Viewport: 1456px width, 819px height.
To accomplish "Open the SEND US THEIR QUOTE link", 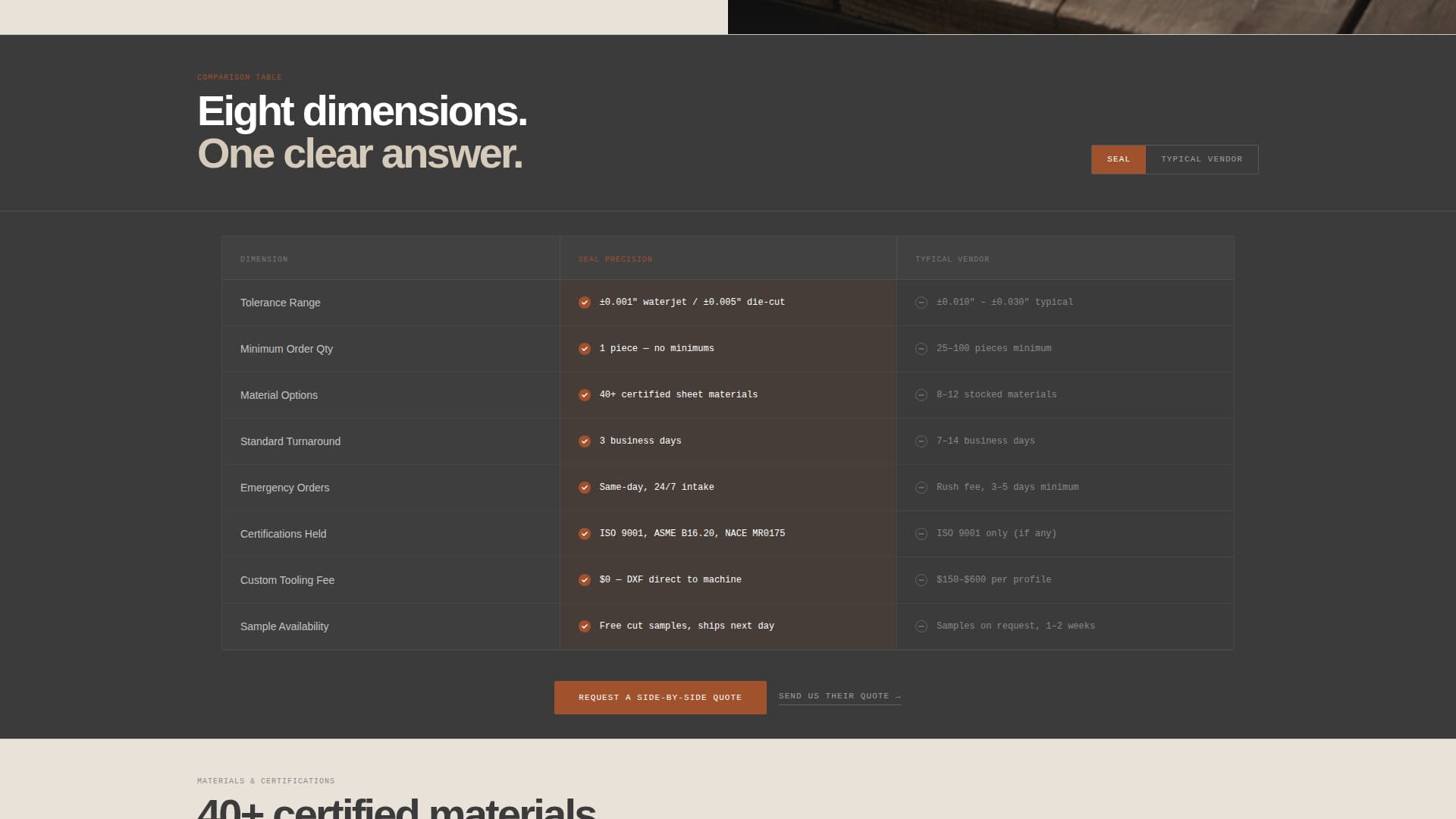I will point(839,696).
